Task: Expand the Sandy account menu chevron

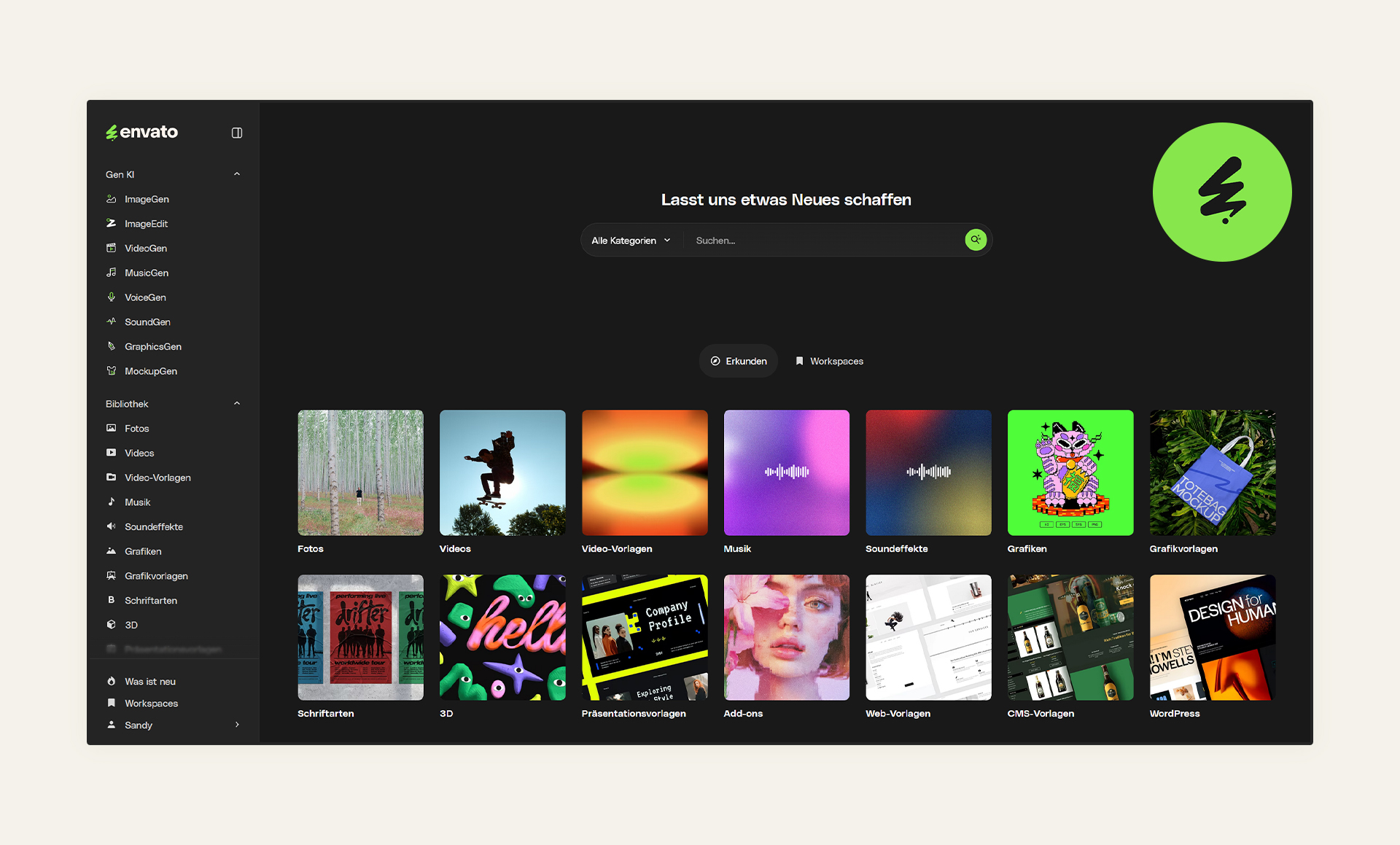Action: [237, 725]
